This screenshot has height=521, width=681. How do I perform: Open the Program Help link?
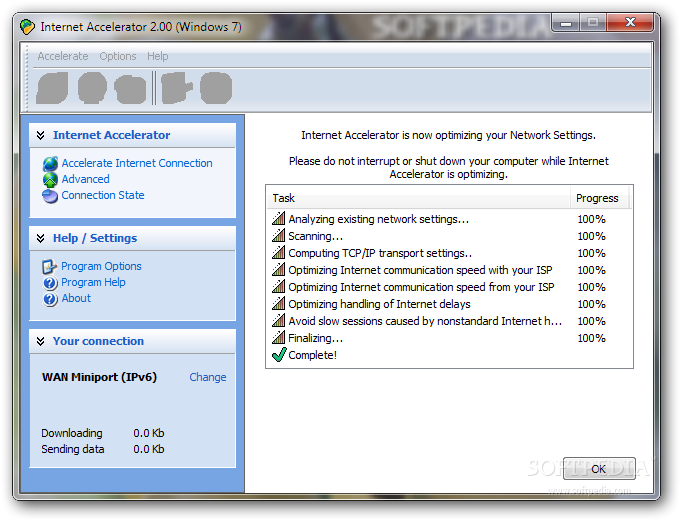pos(93,282)
